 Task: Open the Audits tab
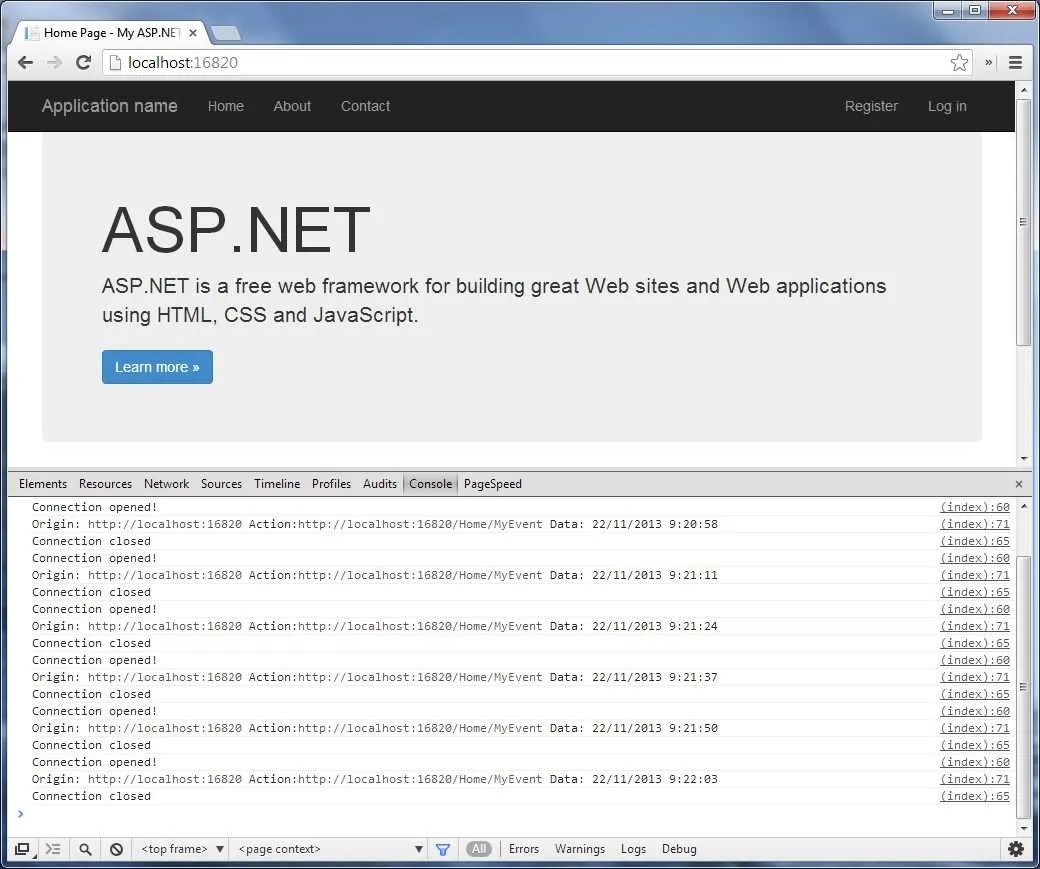[x=380, y=484]
